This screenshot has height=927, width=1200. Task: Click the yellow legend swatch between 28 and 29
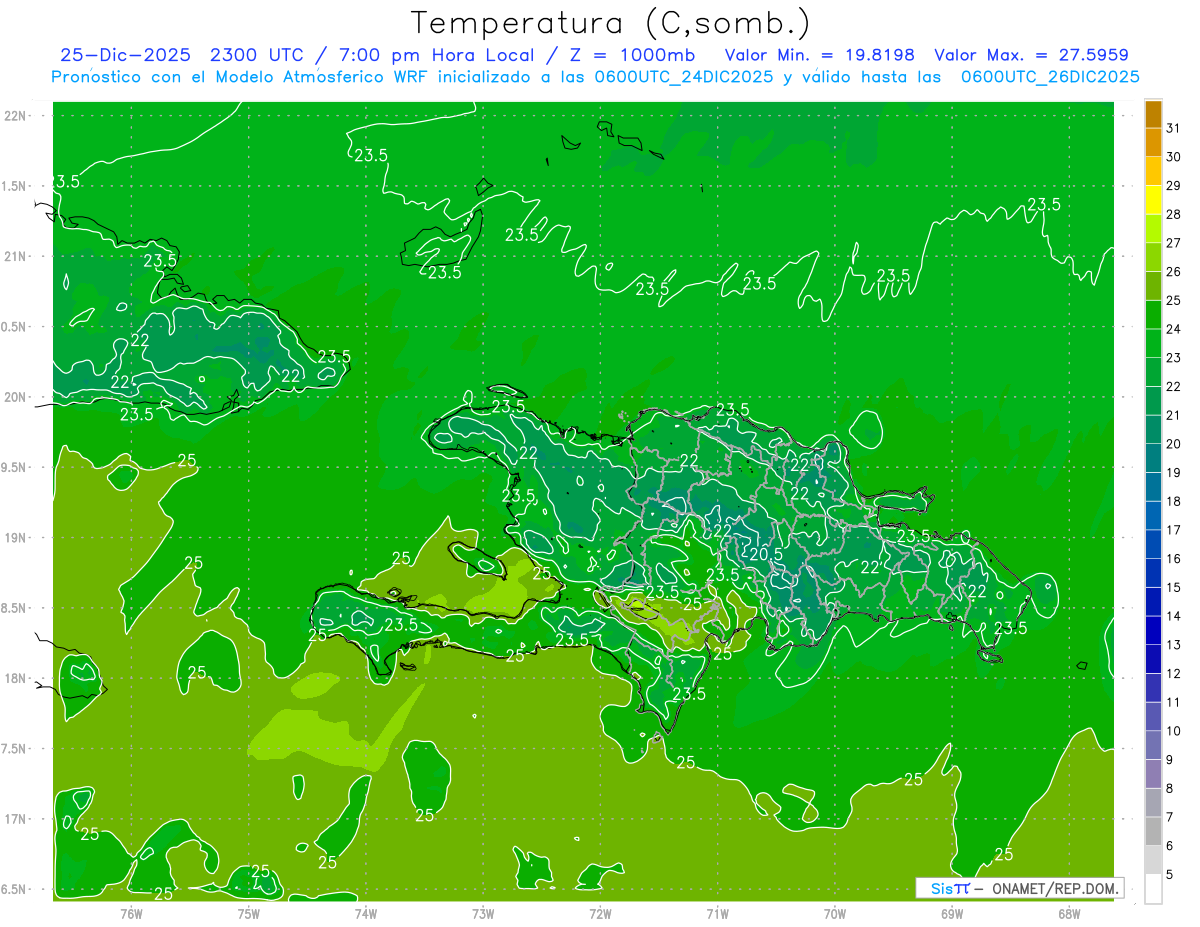click(1153, 200)
